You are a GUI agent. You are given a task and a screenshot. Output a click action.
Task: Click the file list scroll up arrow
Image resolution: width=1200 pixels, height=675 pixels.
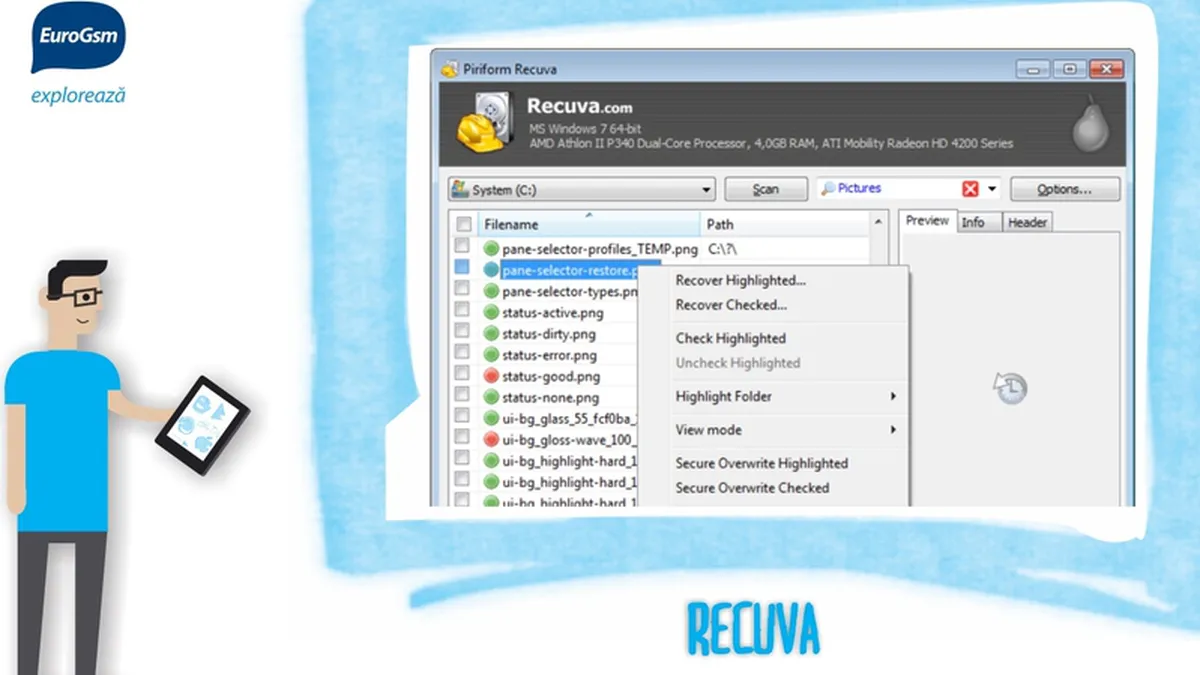(x=879, y=221)
